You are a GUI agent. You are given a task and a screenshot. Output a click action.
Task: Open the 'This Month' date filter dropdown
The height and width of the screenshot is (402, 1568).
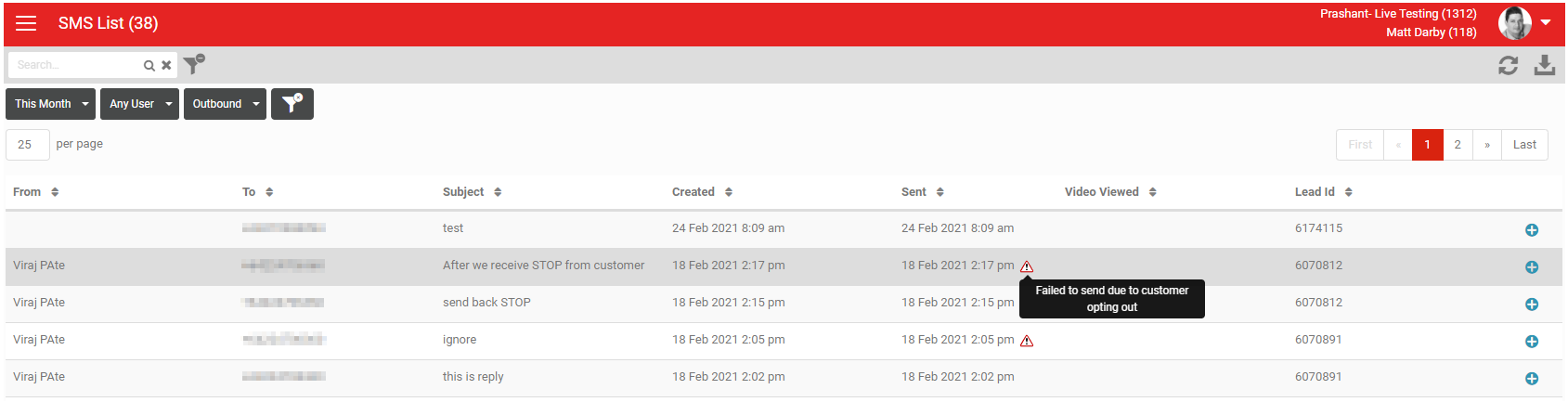click(50, 104)
